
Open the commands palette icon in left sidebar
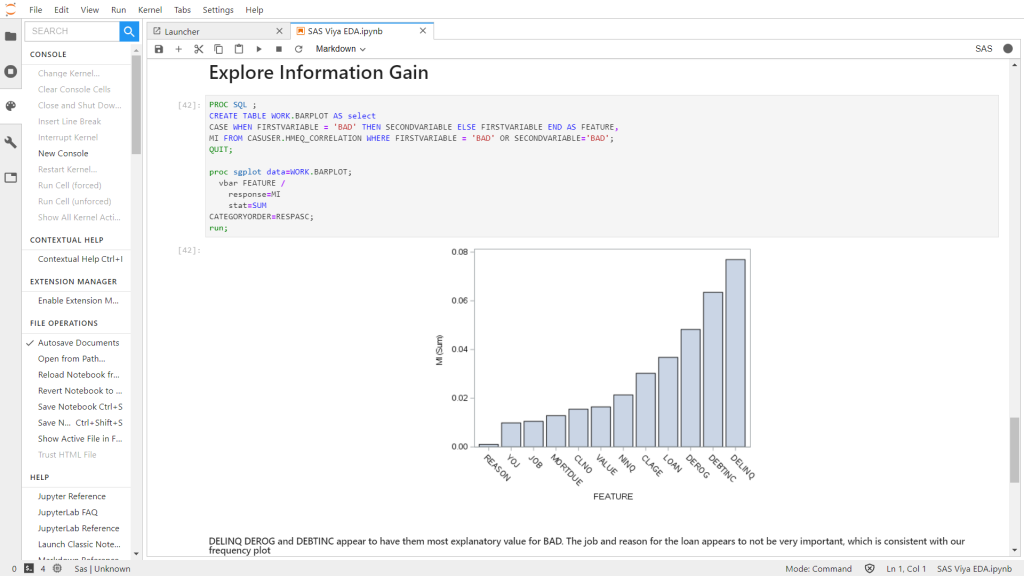pos(11,106)
